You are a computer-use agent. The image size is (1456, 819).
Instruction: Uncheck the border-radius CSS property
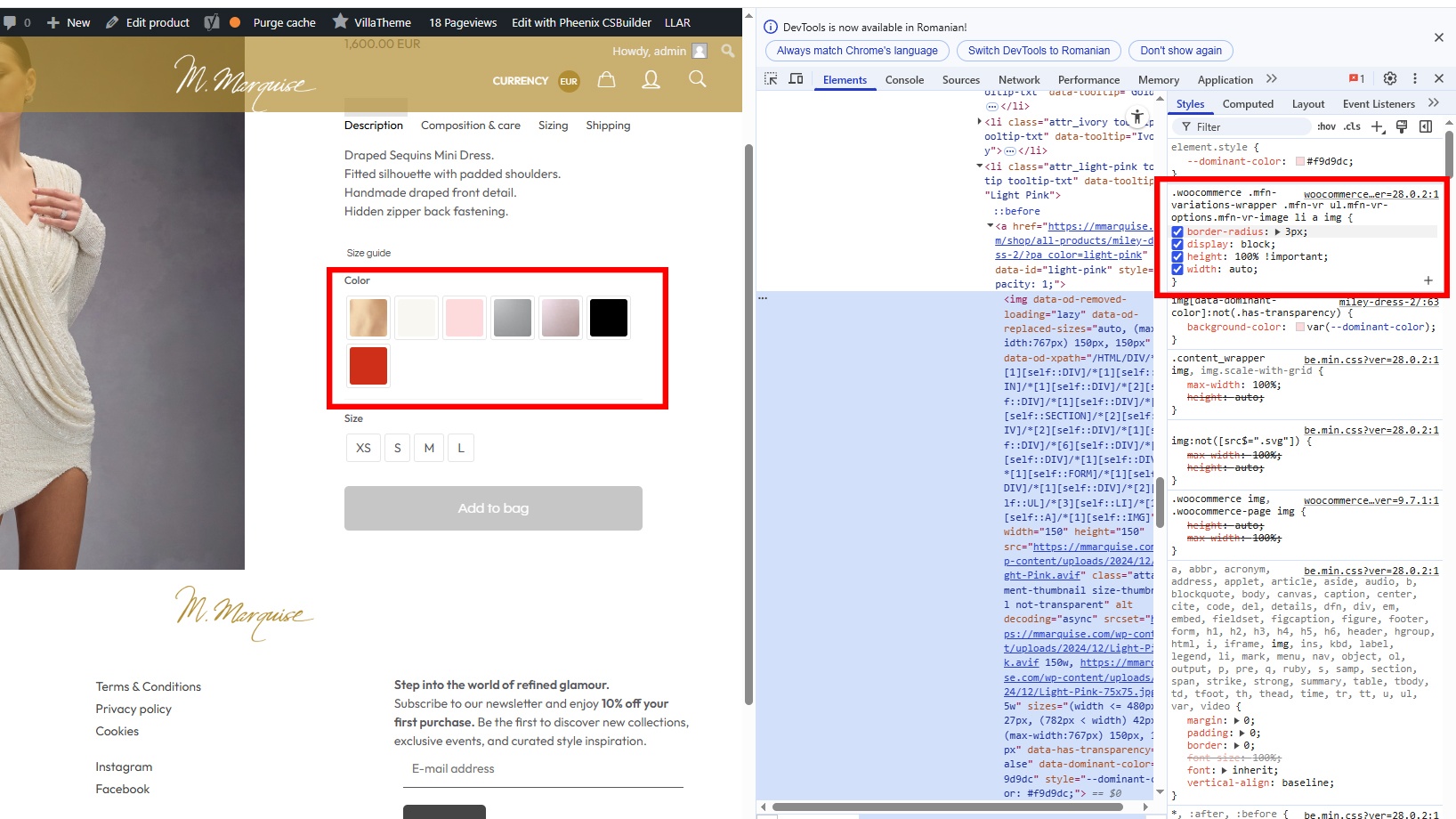(x=1177, y=231)
